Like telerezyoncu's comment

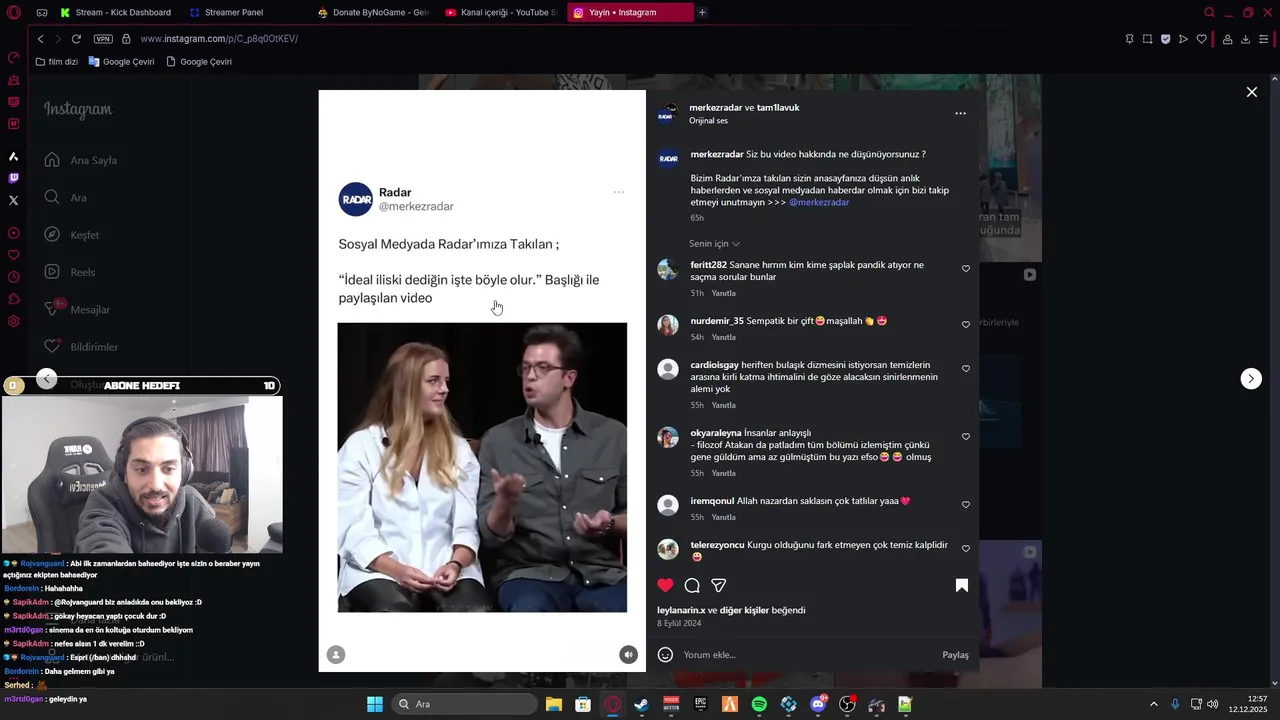(966, 549)
